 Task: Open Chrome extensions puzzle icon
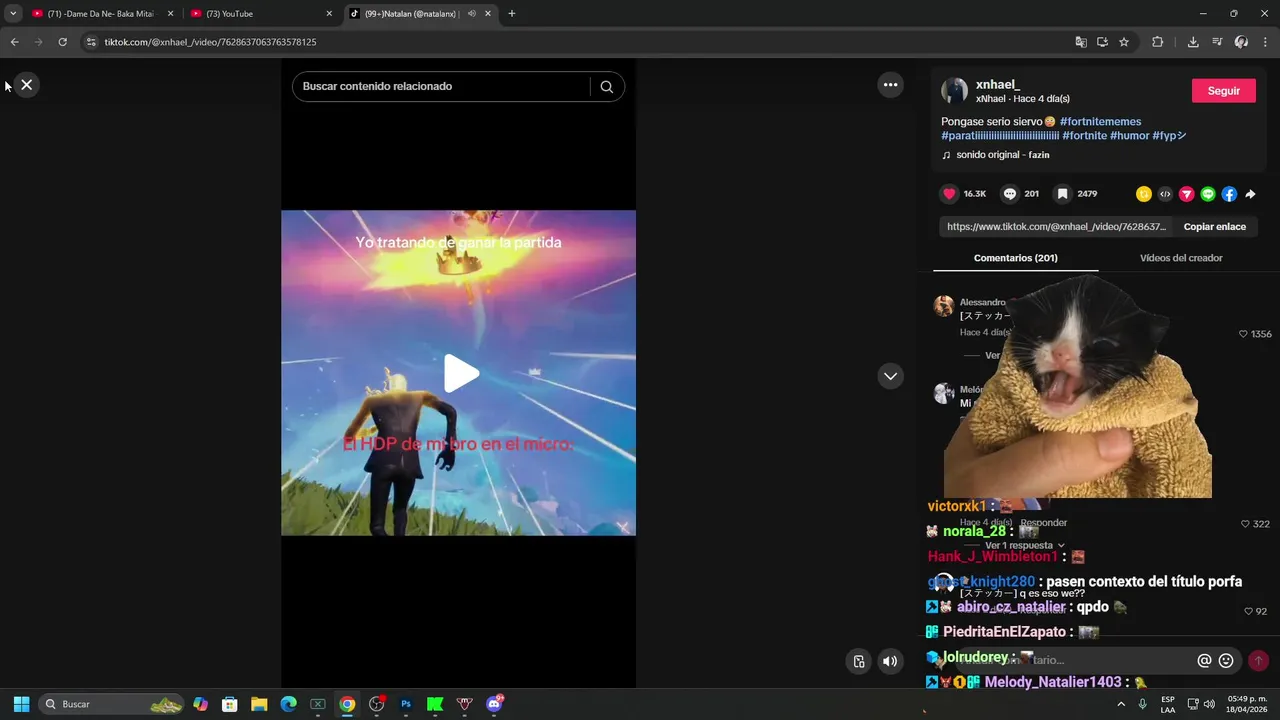(x=1158, y=42)
